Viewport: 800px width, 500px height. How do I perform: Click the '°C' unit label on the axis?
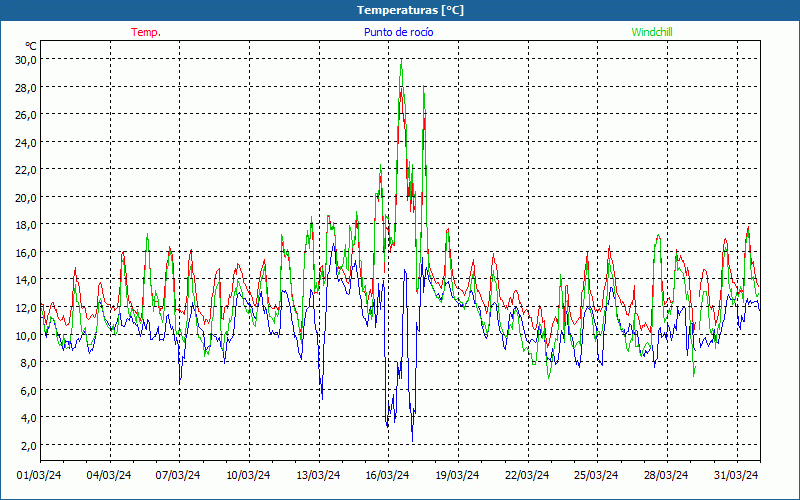pos(31,46)
